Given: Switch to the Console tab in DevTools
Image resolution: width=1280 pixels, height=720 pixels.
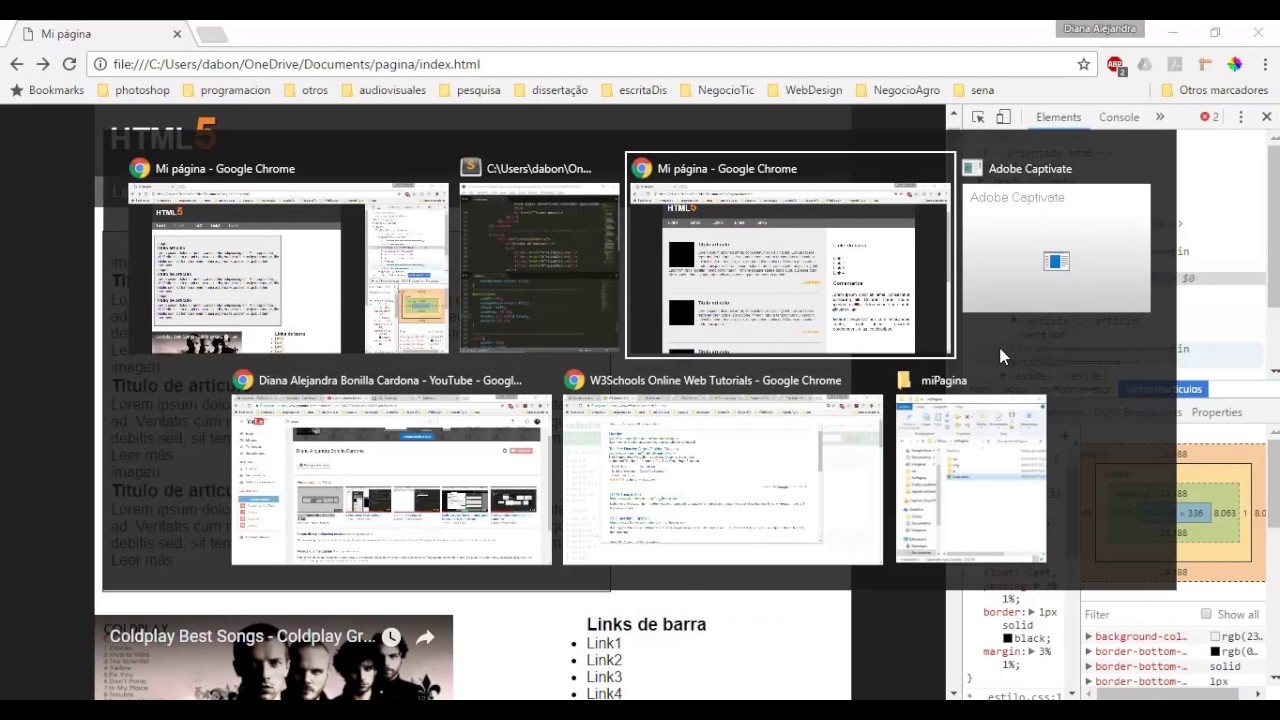Looking at the screenshot, I should coord(1119,117).
